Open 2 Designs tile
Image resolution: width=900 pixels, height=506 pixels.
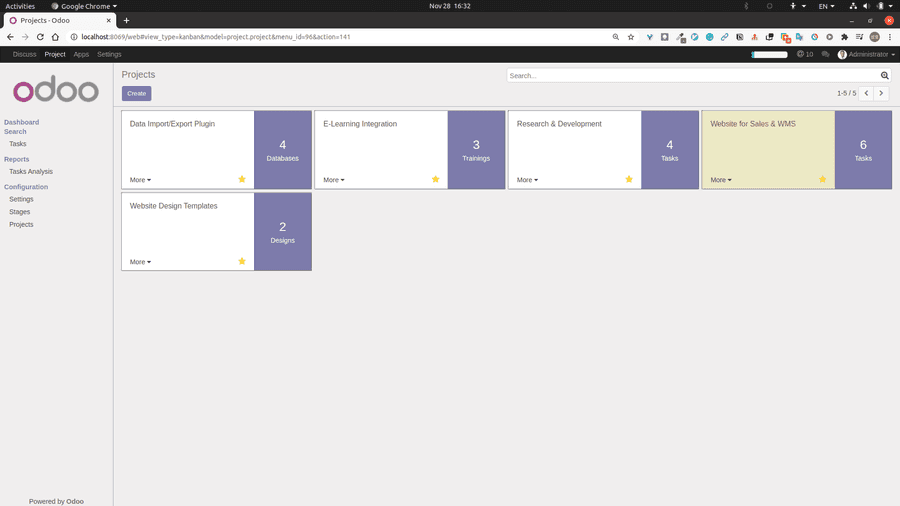pos(282,232)
